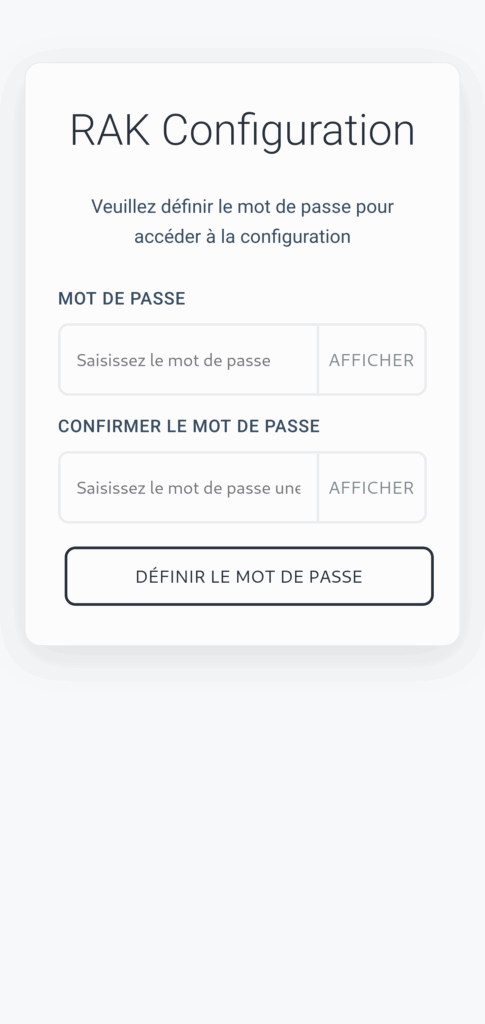485x1024 pixels.
Task: Toggle visibility of the MOT DE PASSE field
Action: click(371, 360)
